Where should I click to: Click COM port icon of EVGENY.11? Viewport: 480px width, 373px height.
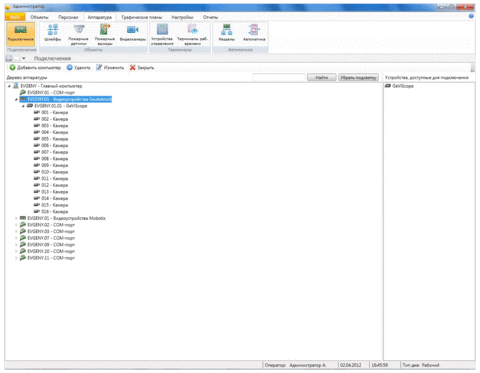[x=23, y=258]
